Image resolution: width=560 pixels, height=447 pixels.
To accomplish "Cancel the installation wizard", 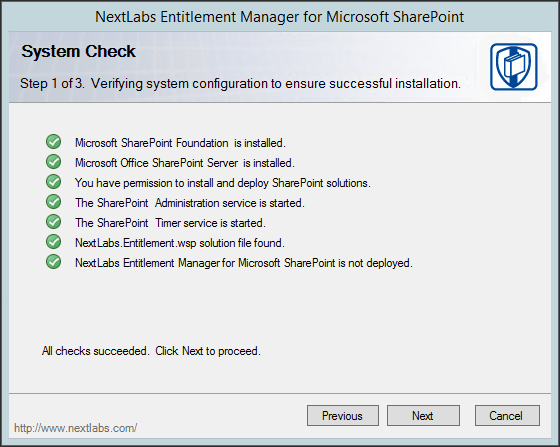I will pos(507,416).
